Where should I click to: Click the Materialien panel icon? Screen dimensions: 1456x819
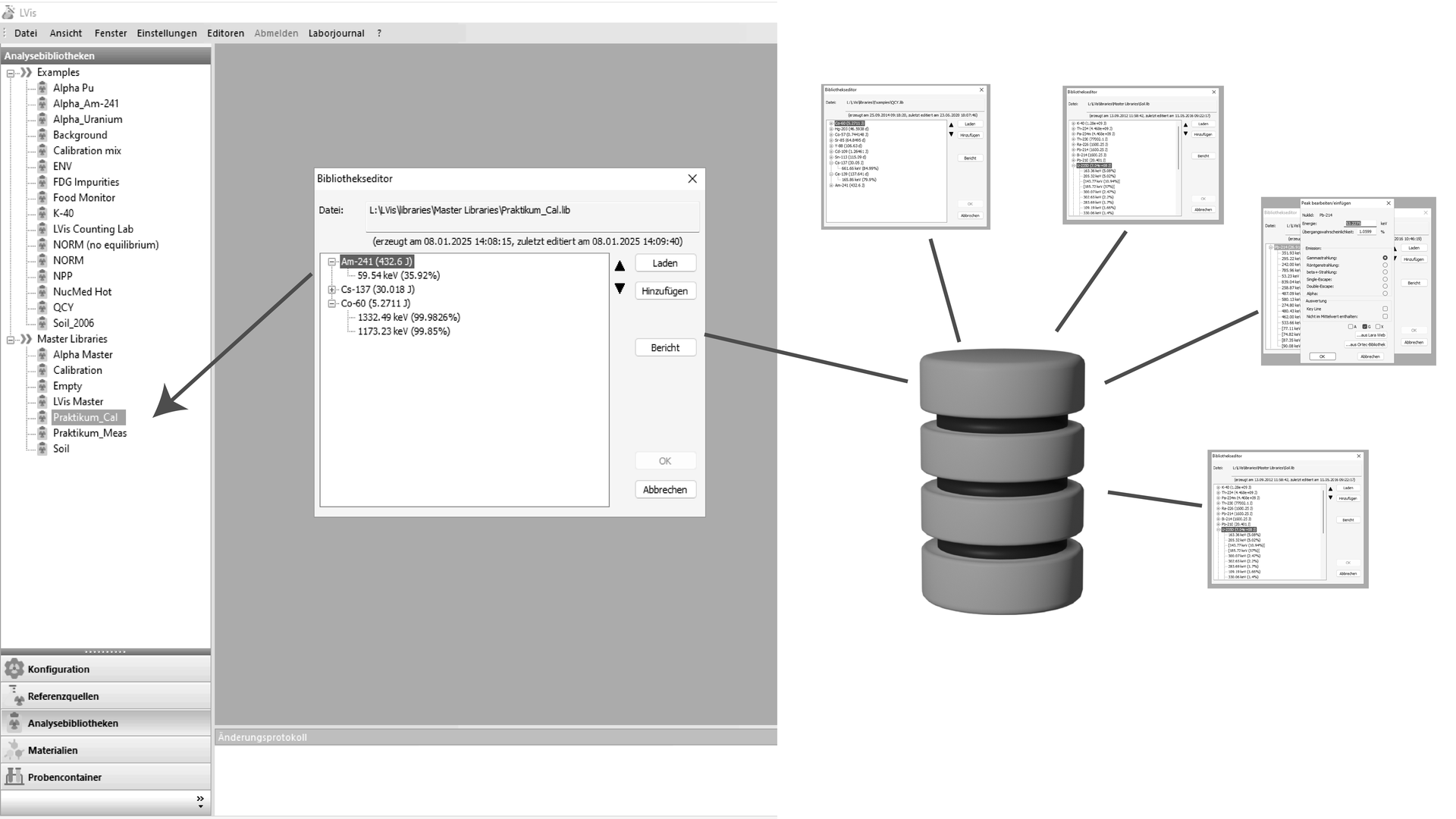[x=14, y=749]
